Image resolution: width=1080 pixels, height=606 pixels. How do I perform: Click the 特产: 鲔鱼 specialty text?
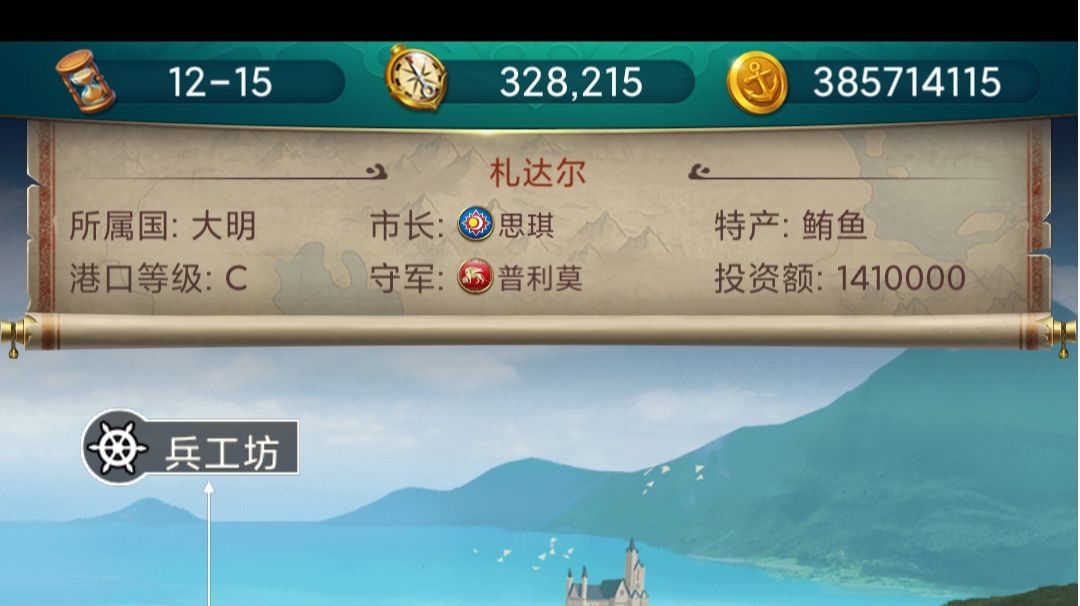coord(790,226)
